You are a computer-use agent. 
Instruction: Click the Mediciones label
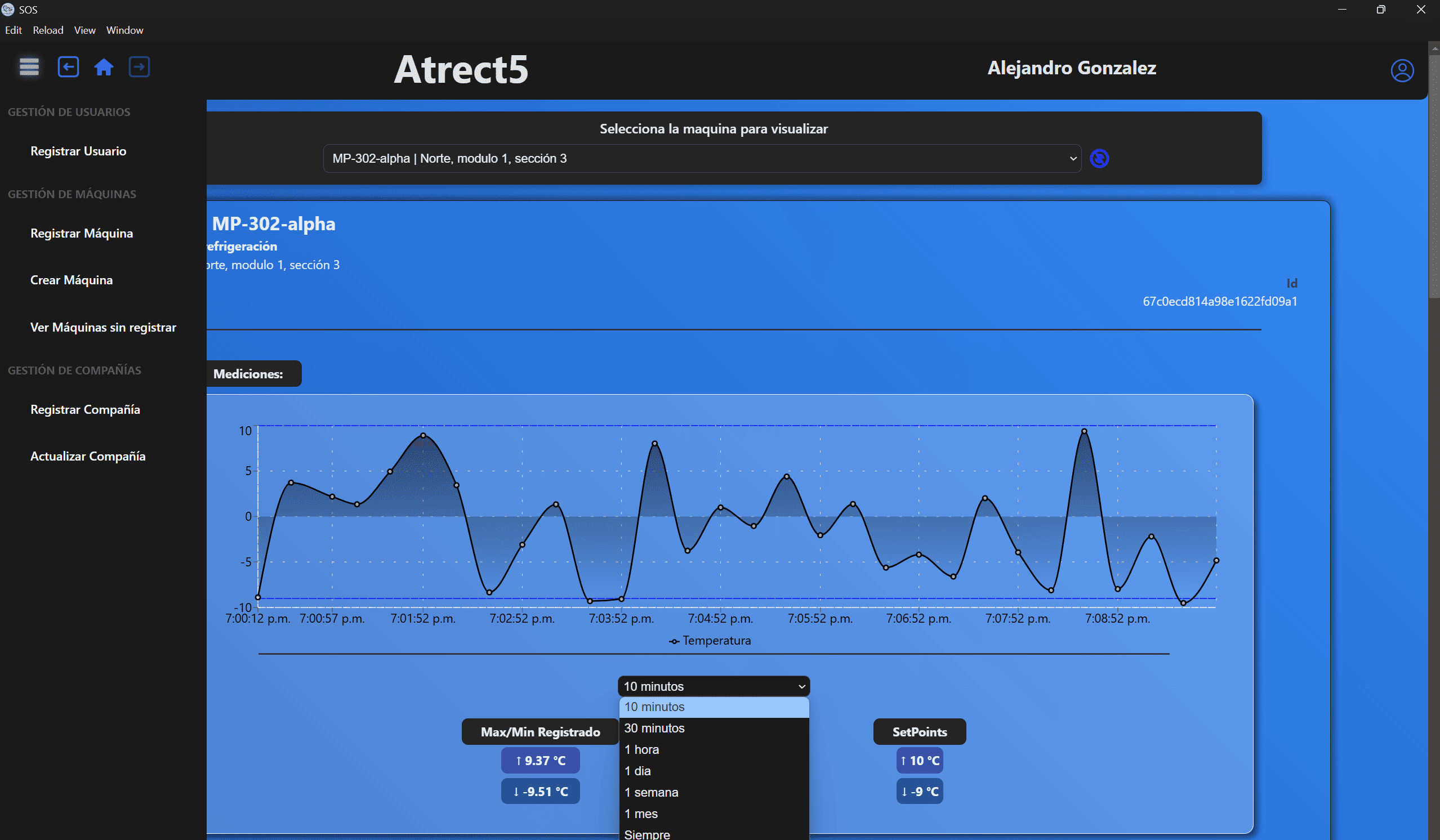(x=248, y=374)
